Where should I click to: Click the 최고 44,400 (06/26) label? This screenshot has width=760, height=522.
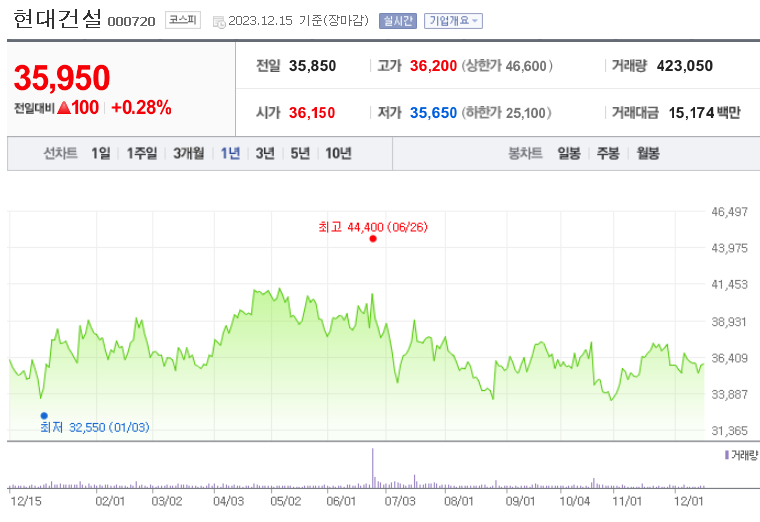[x=373, y=227]
